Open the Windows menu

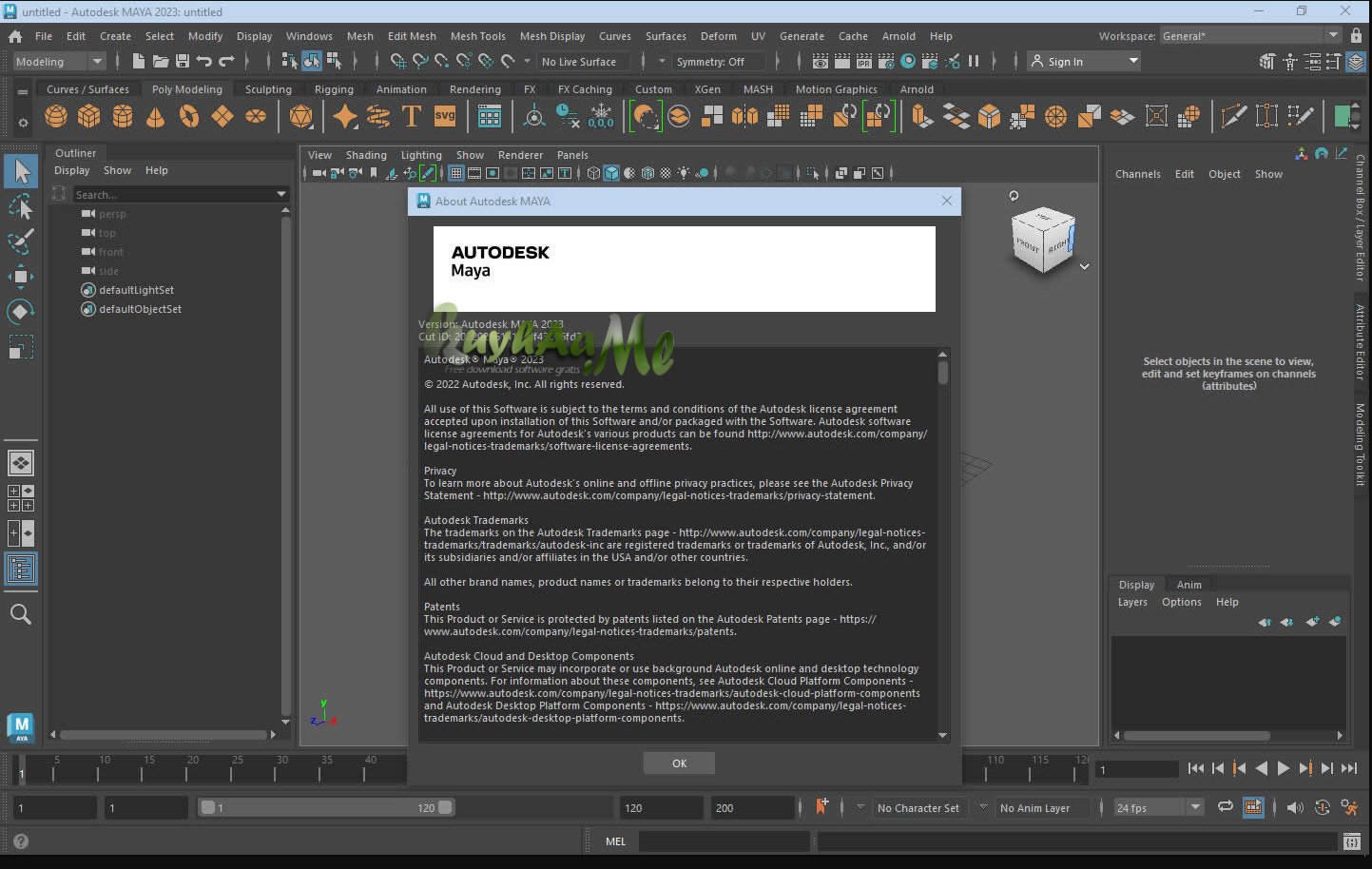tap(309, 36)
